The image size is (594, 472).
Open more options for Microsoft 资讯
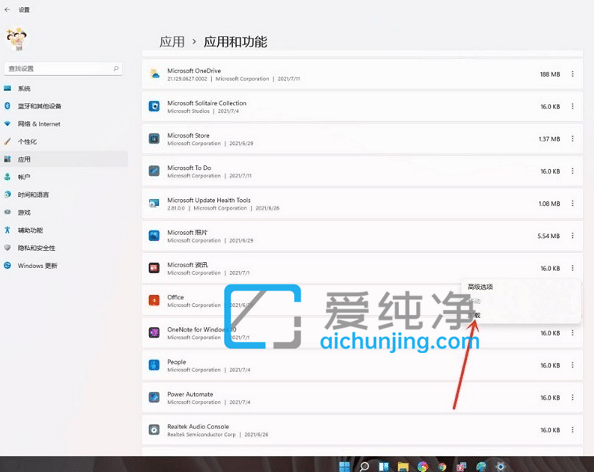point(572,268)
